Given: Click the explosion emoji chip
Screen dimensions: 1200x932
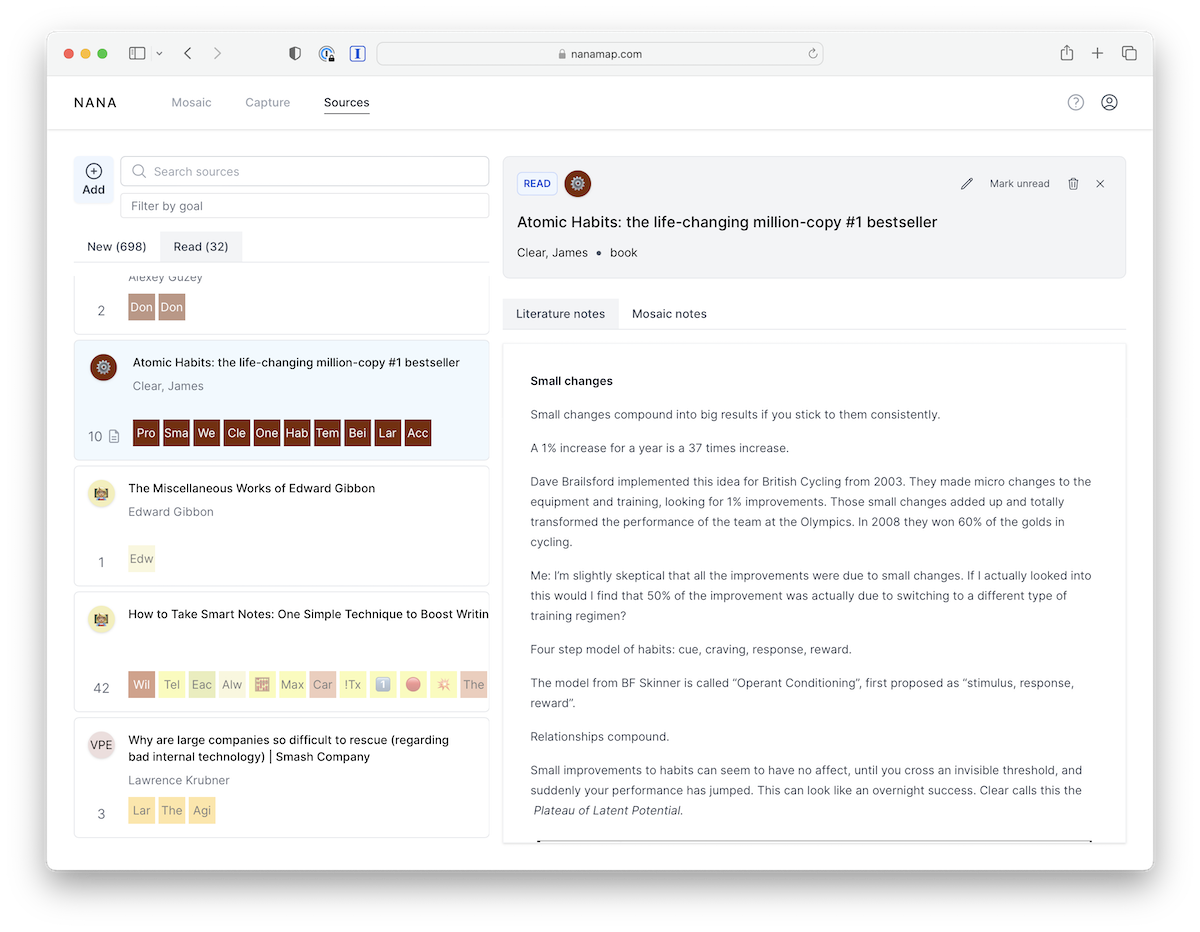Looking at the screenshot, I should pyautogui.click(x=443, y=685).
